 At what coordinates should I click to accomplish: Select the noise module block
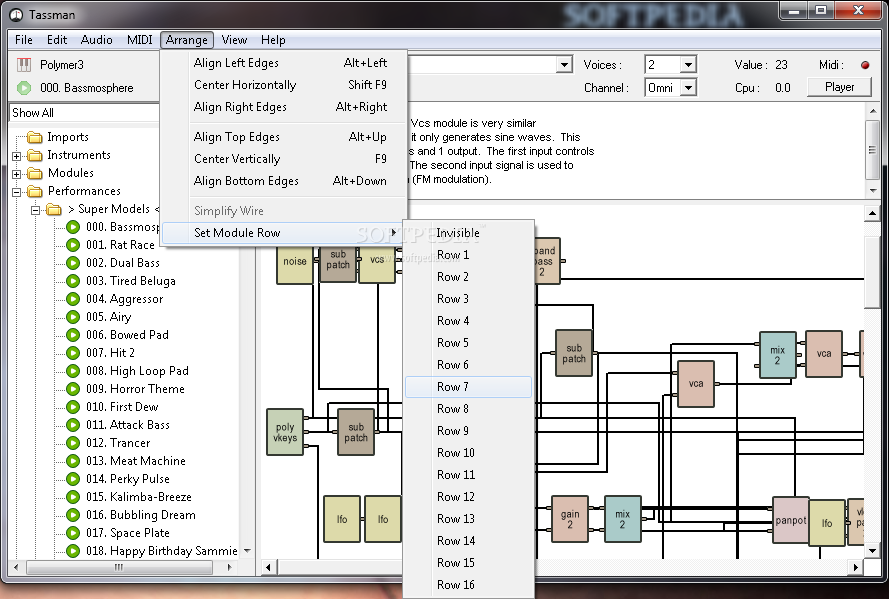point(295,262)
